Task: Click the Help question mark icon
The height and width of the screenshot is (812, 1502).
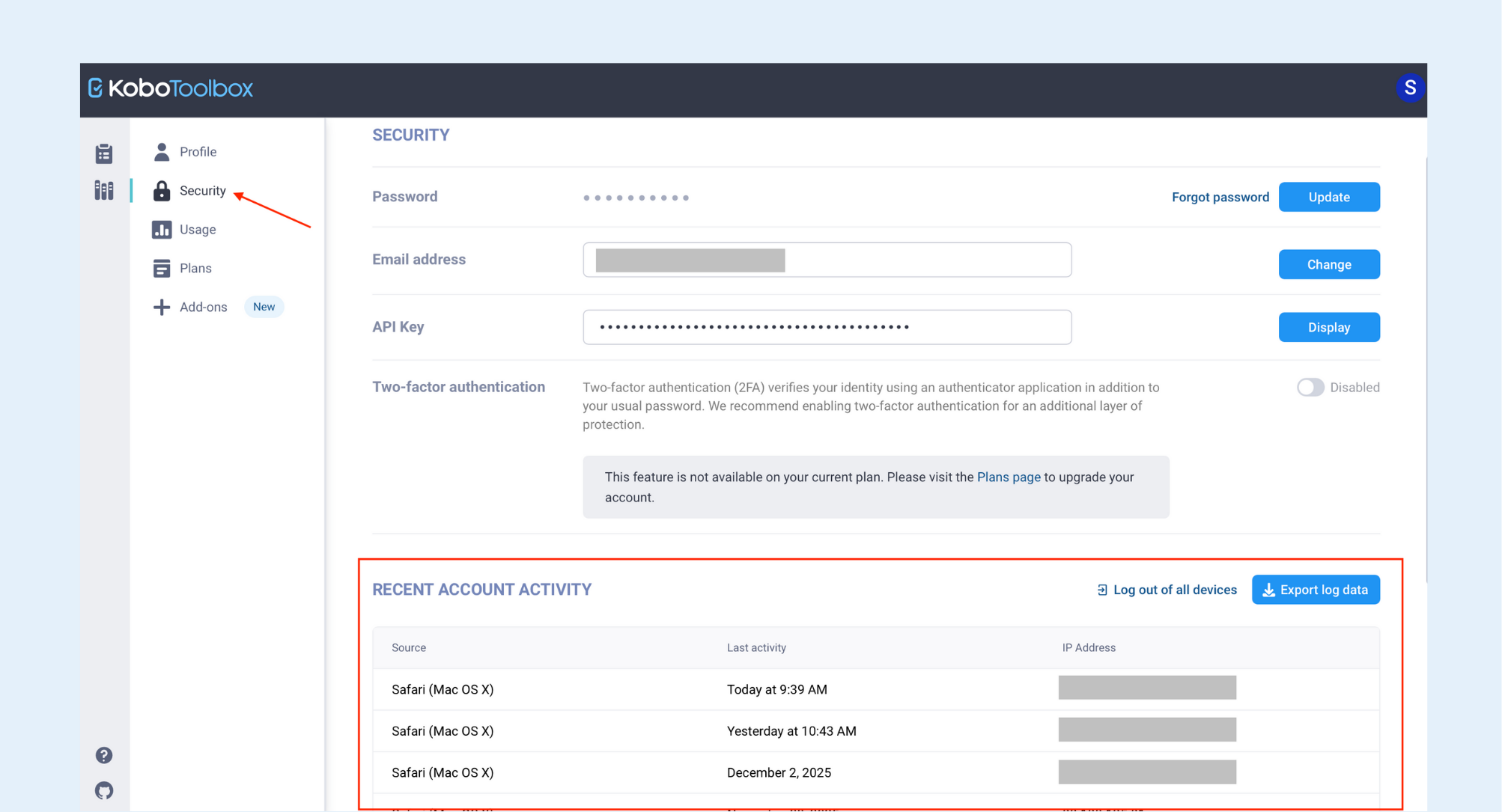Action: 104,755
